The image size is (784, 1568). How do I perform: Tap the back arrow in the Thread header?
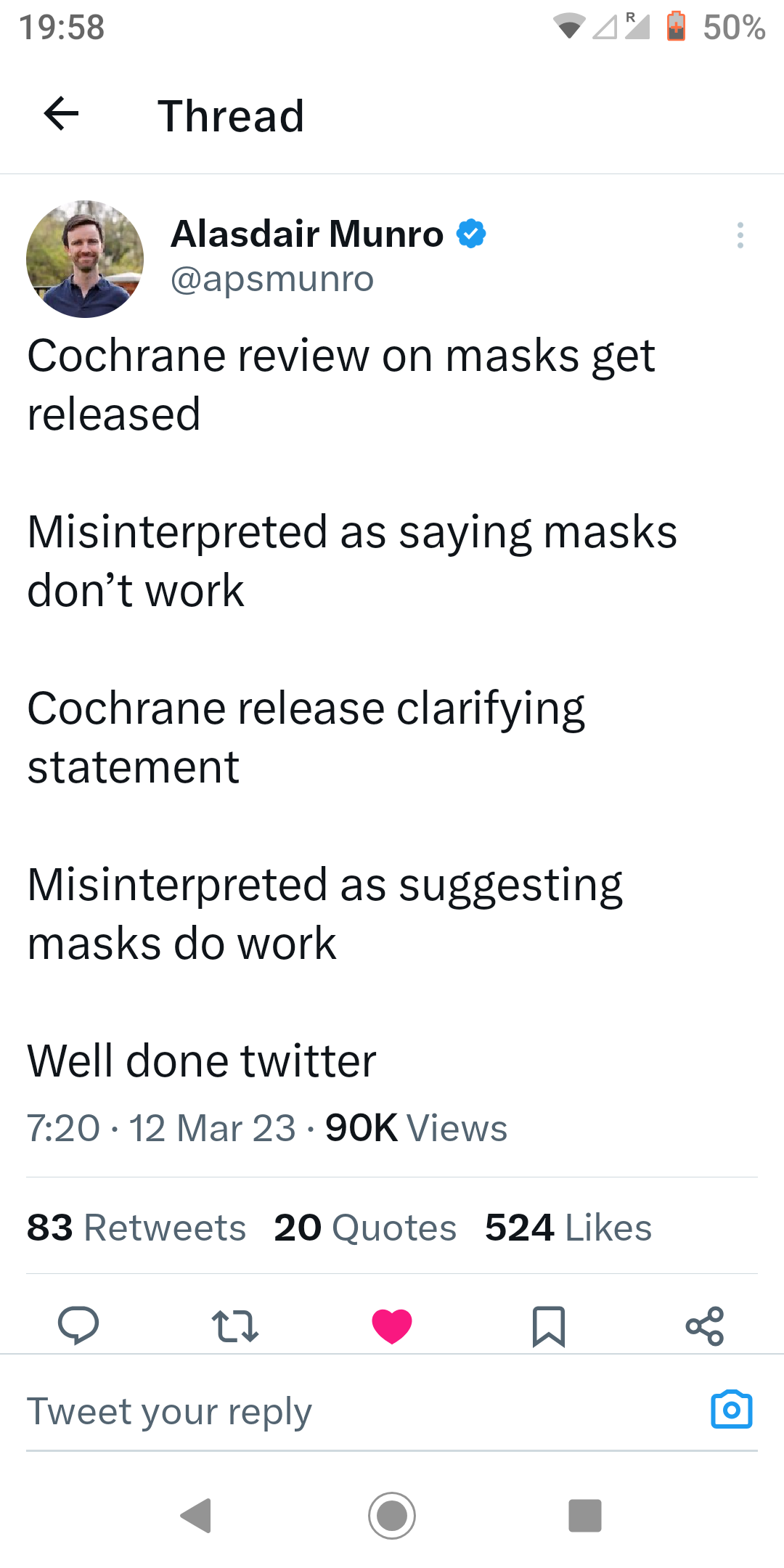click(61, 114)
